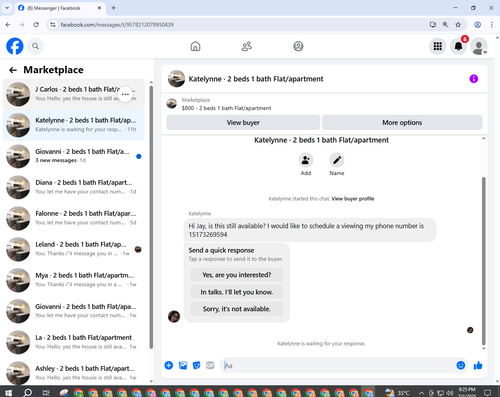The height and width of the screenshot is (397, 500).
Task: Open J Carlos conversation
Action: tap(74, 94)
